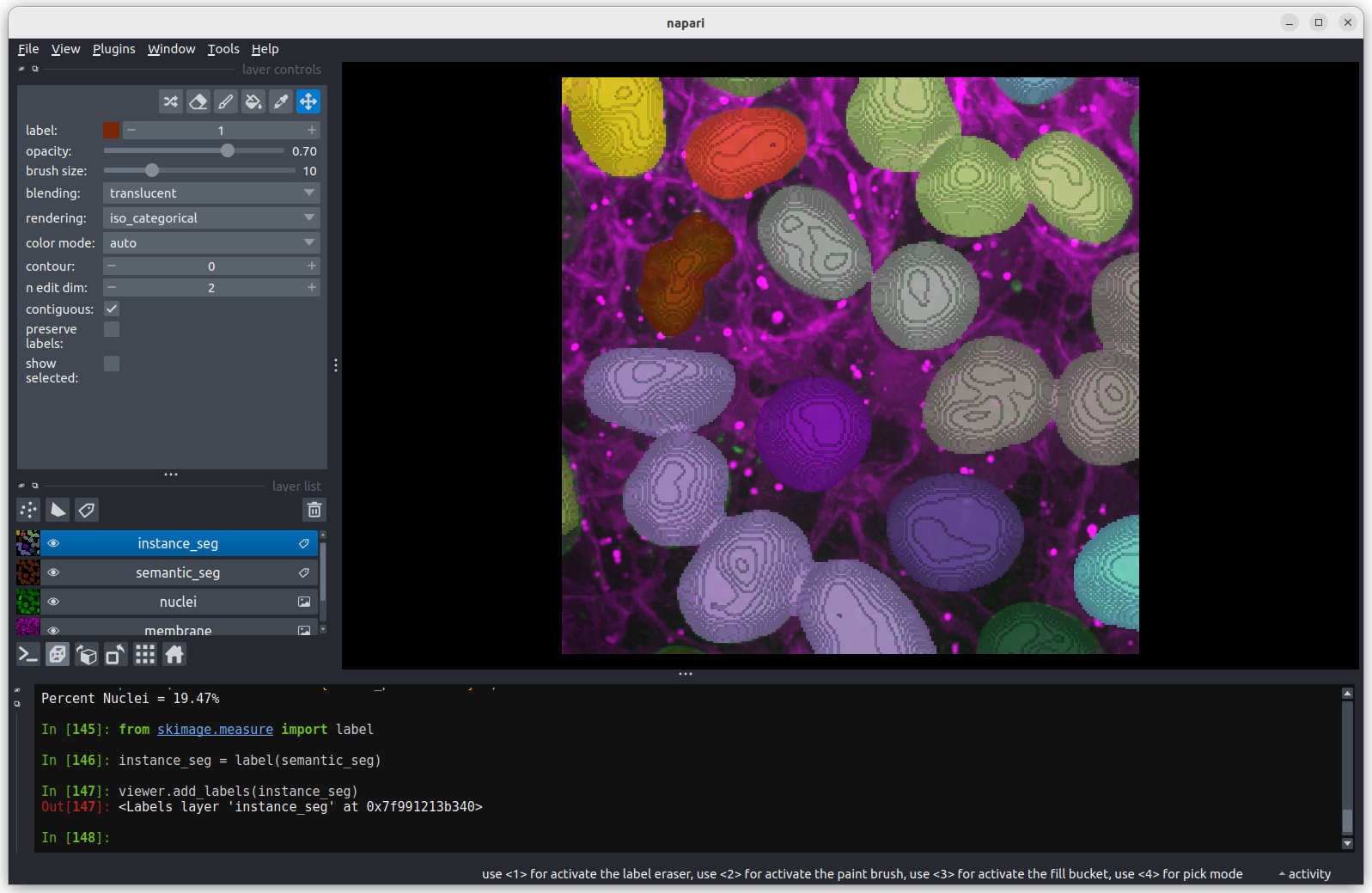This screenshot has height=893, width=1372.
Task: Open the rendering dropdown showing iso_categorical
Action: pos(211,218)
